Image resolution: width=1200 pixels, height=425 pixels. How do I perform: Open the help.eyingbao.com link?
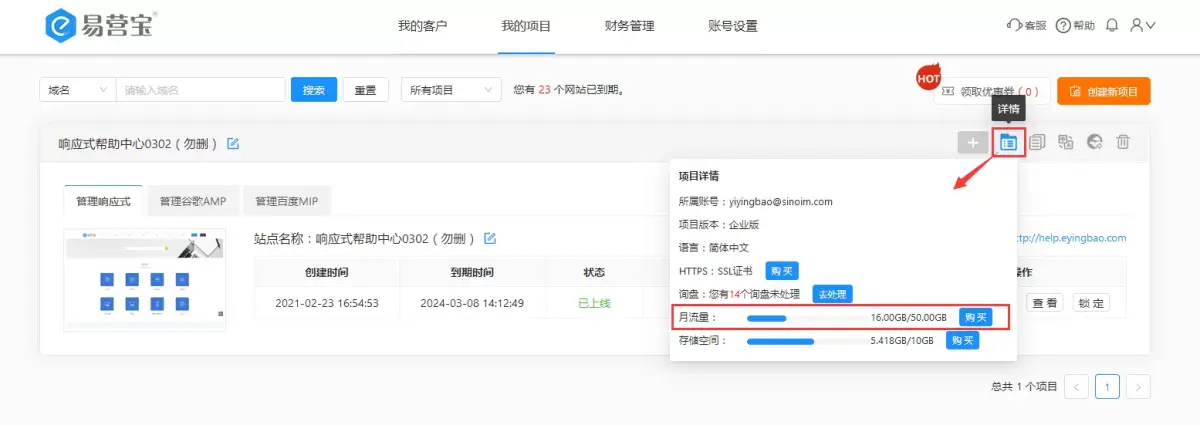(1072, 238)
